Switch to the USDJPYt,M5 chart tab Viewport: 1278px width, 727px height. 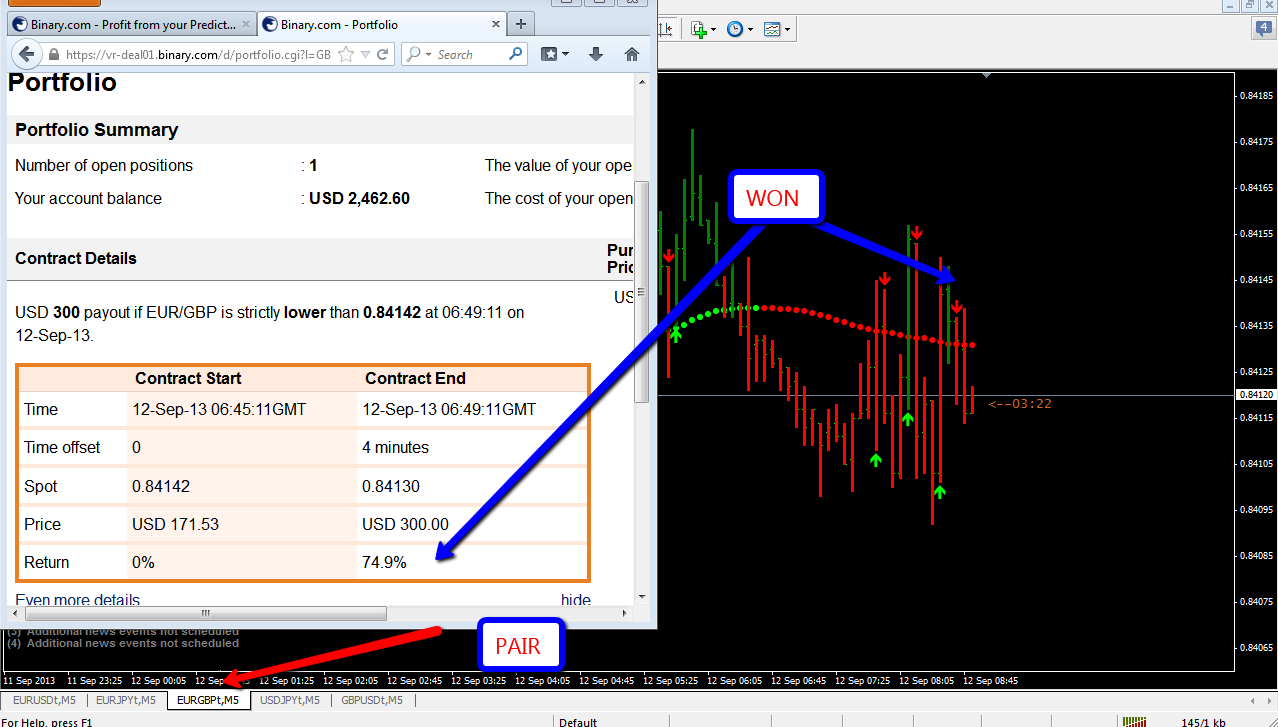290,700
